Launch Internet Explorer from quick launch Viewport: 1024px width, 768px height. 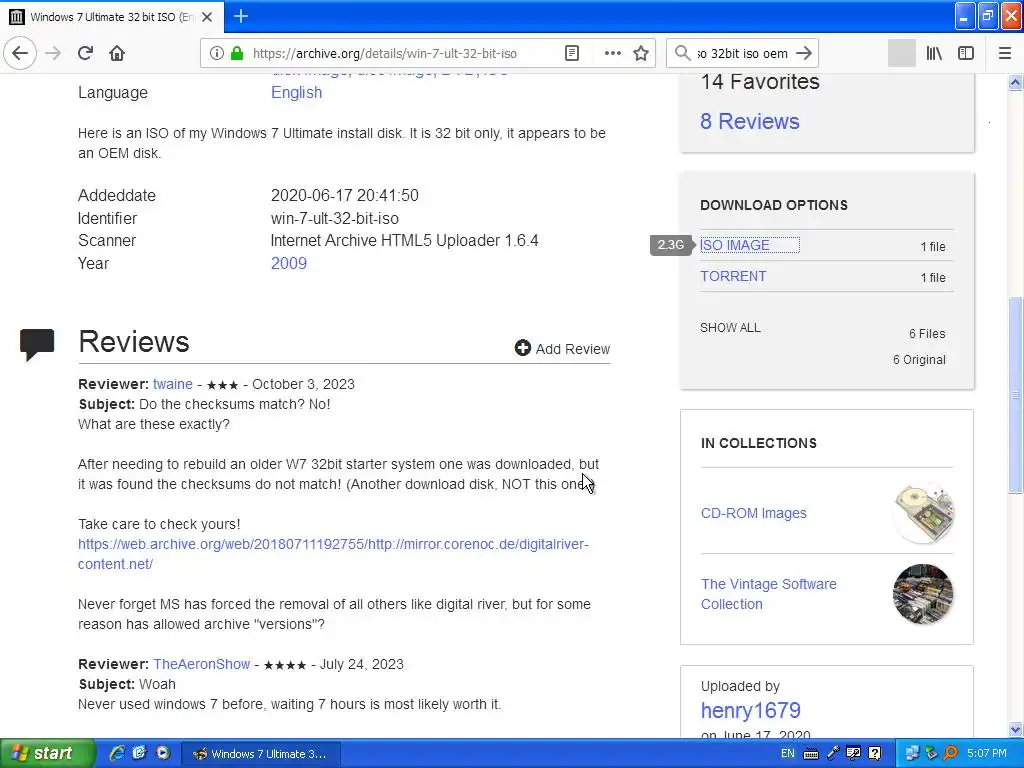pyautogui.click(x=116, y=753)
